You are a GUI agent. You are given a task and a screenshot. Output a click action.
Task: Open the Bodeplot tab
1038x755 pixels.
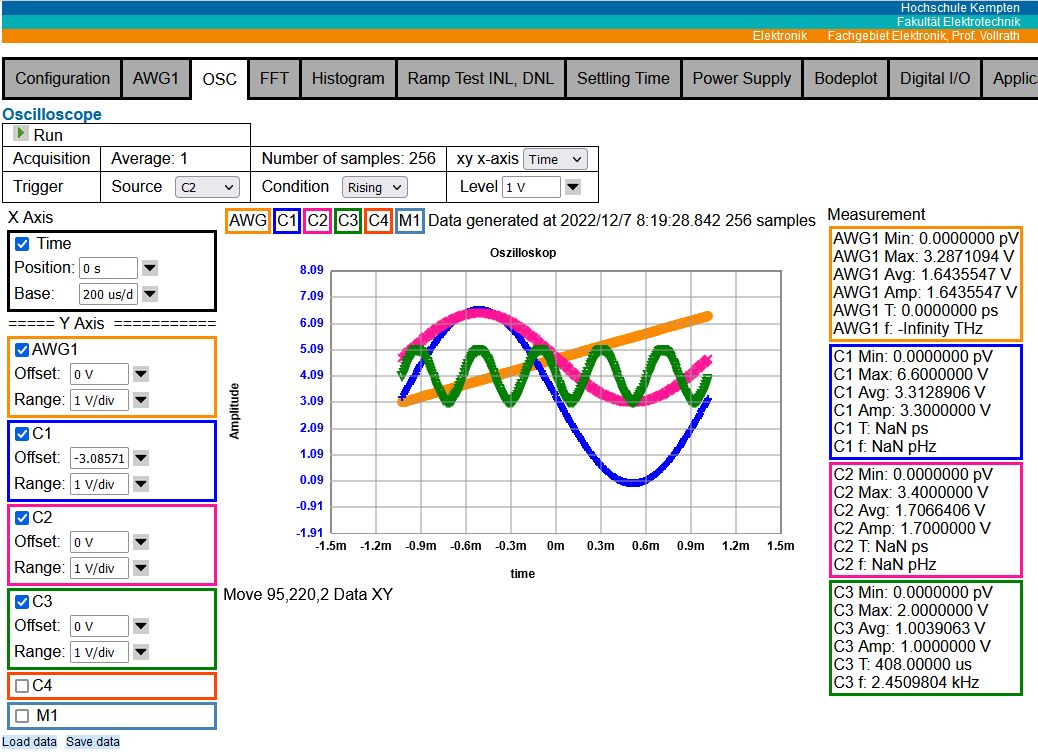tap(845, 78)
